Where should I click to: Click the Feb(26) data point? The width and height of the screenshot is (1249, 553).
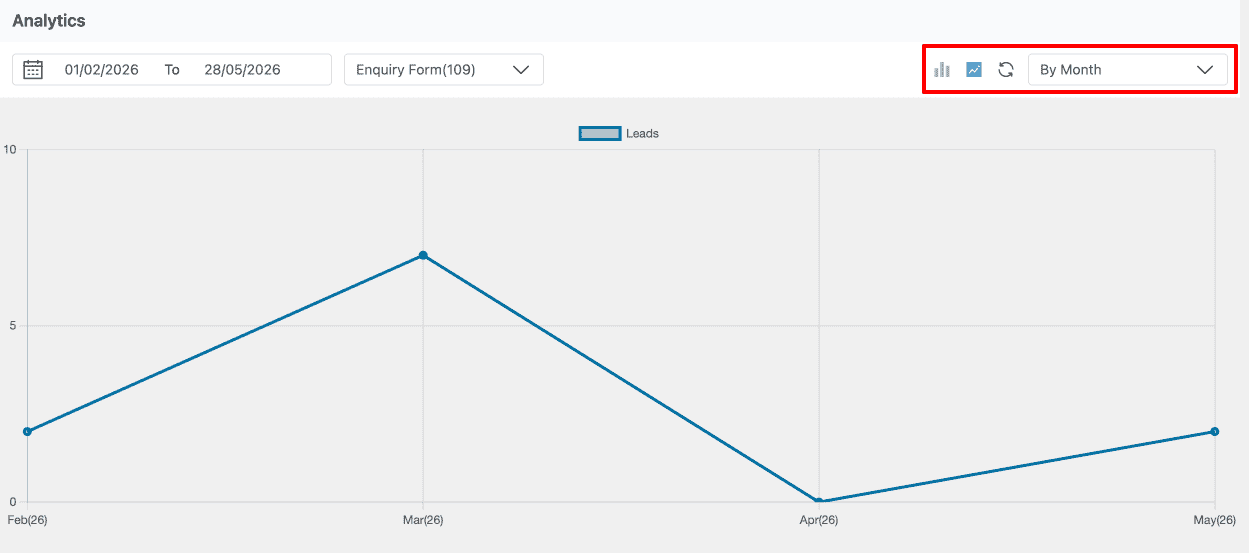[27, 431]
